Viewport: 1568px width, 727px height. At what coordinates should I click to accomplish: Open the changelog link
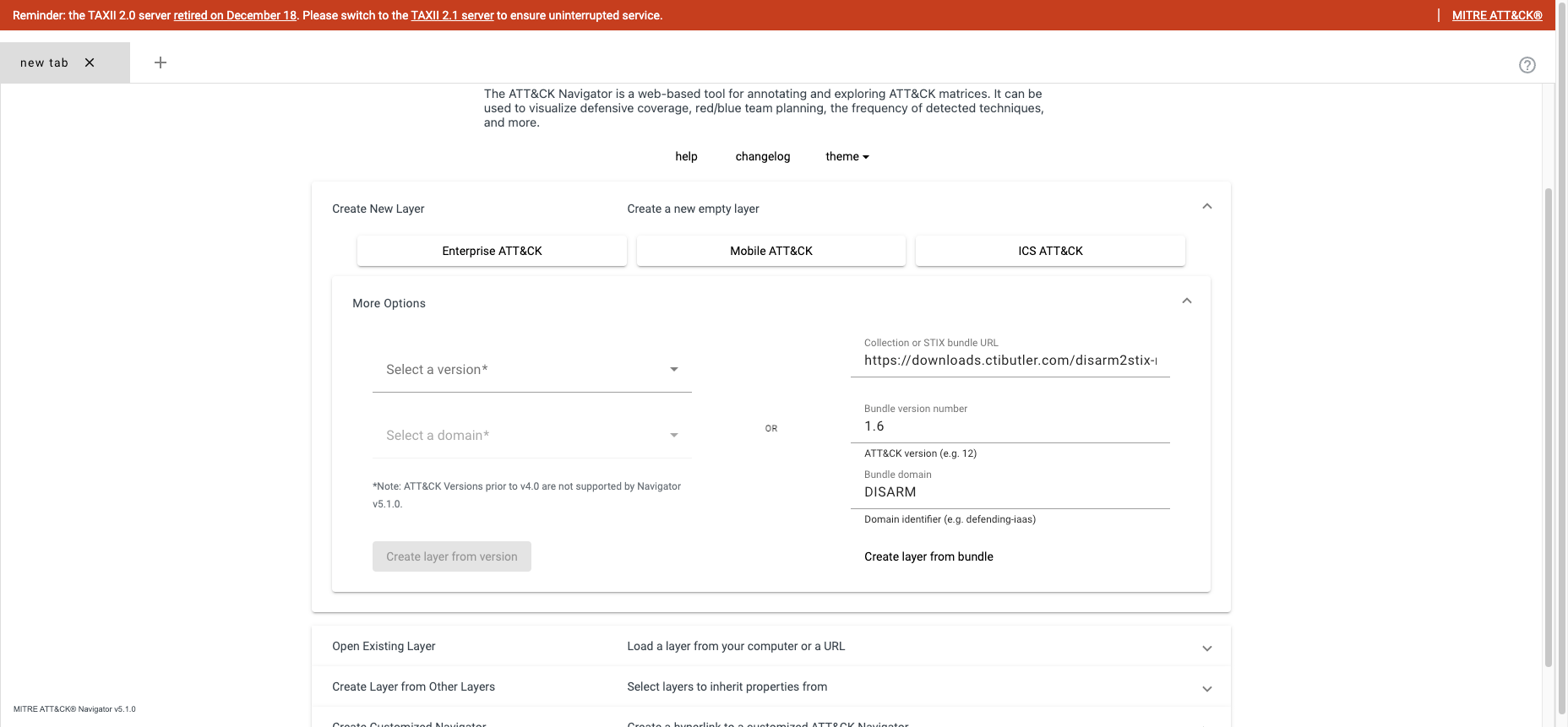pyautogui.click(x=762, y=156)
